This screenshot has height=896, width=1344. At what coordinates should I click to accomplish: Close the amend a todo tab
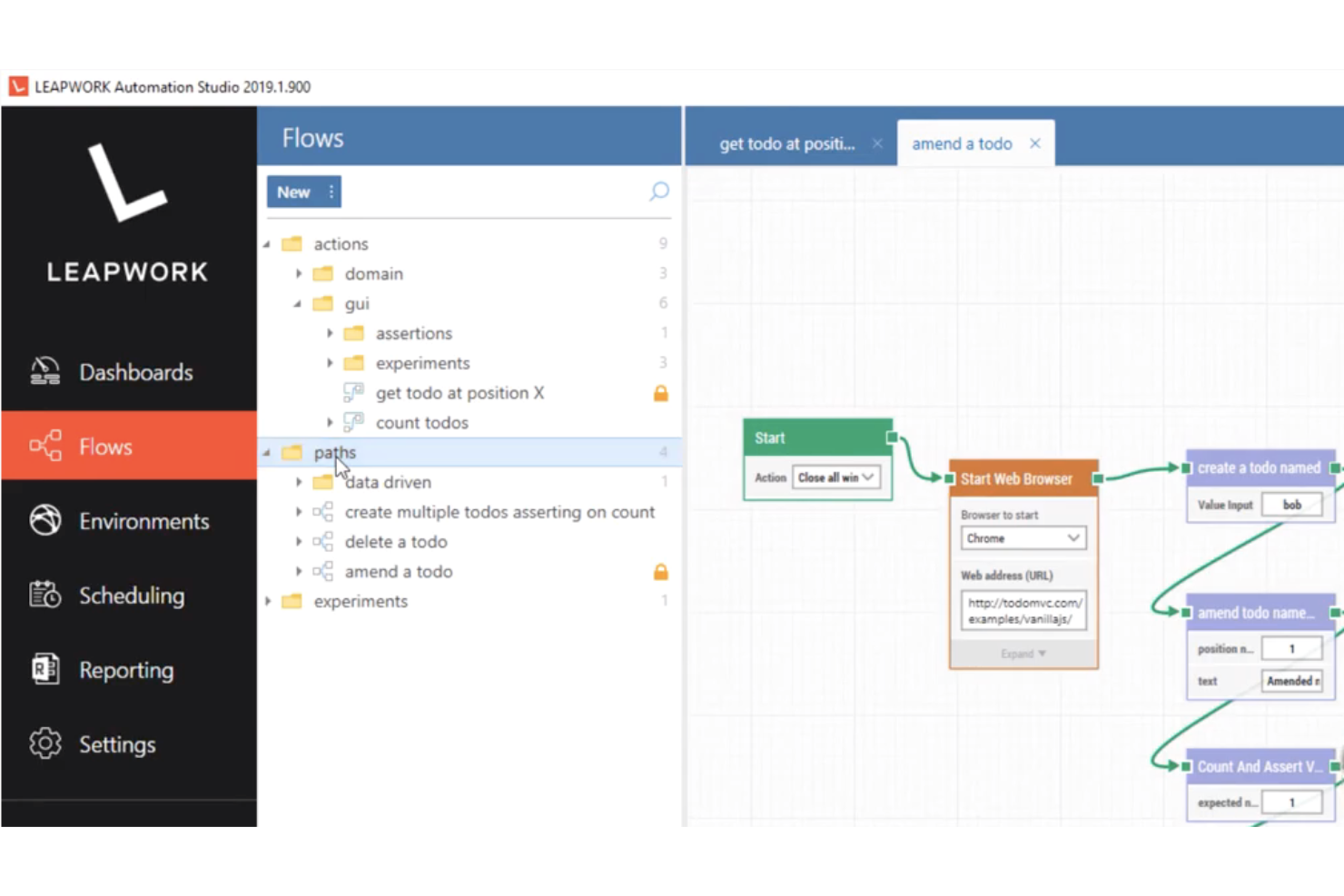click(x=1035, y=143)
